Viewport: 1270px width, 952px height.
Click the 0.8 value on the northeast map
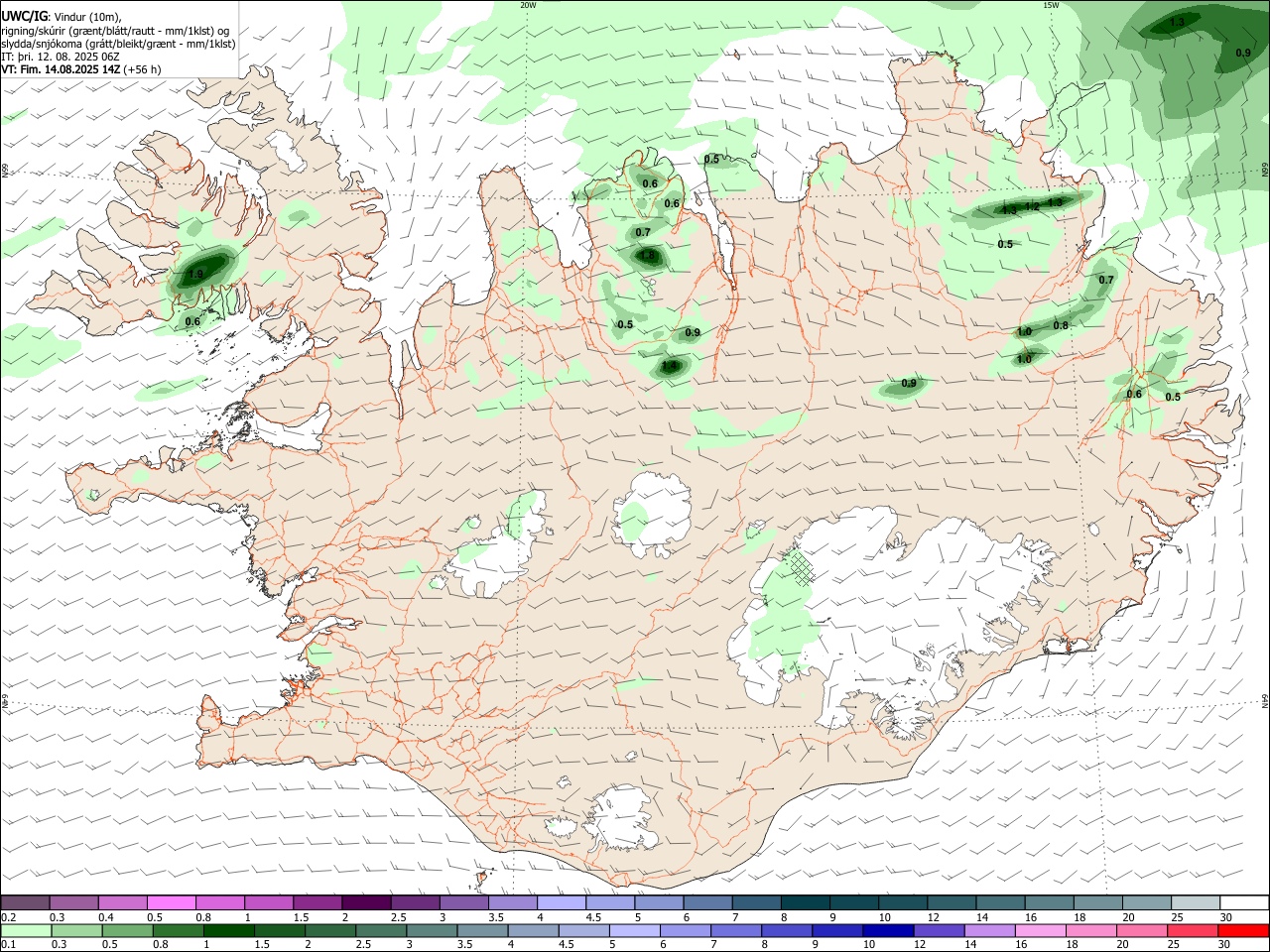[1061, 325]
